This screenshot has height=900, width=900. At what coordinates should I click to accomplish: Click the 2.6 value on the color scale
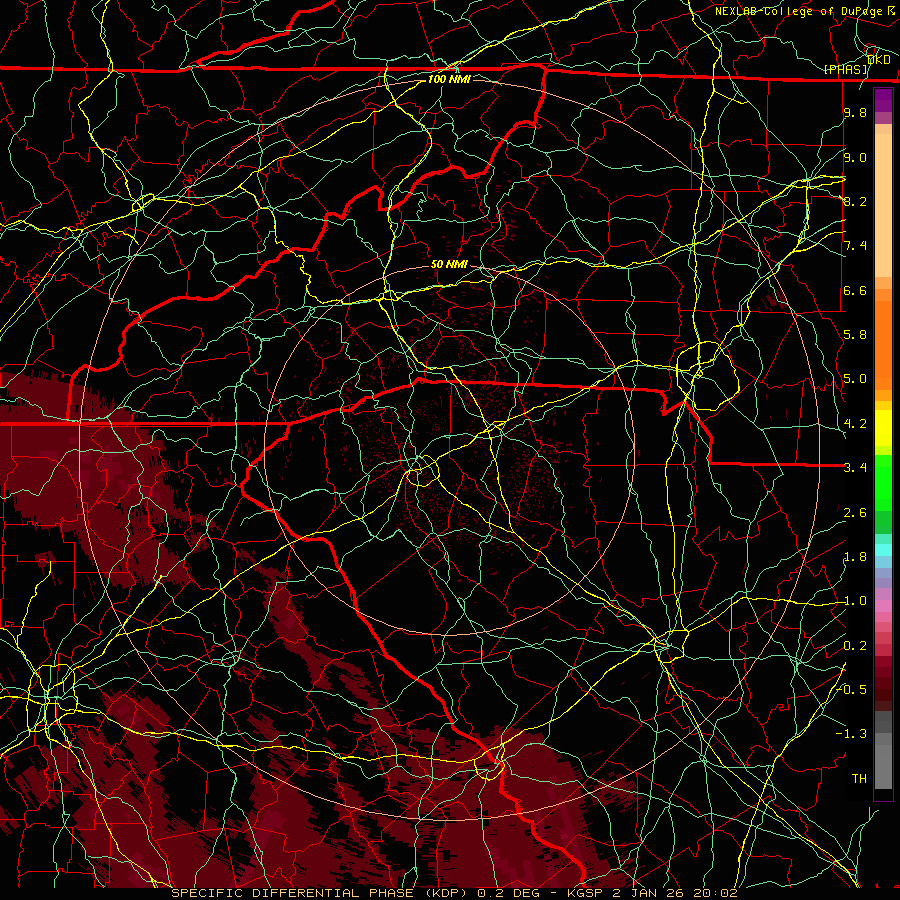coord(855,512)
